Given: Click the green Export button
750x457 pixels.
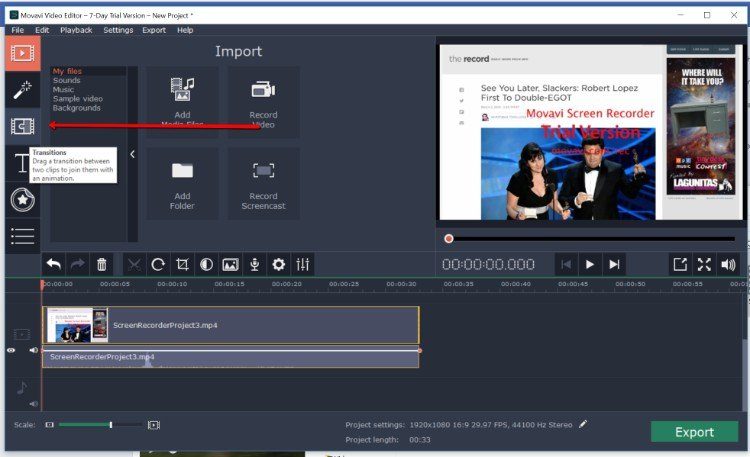Looking at the screenshot, I should 694,432.
